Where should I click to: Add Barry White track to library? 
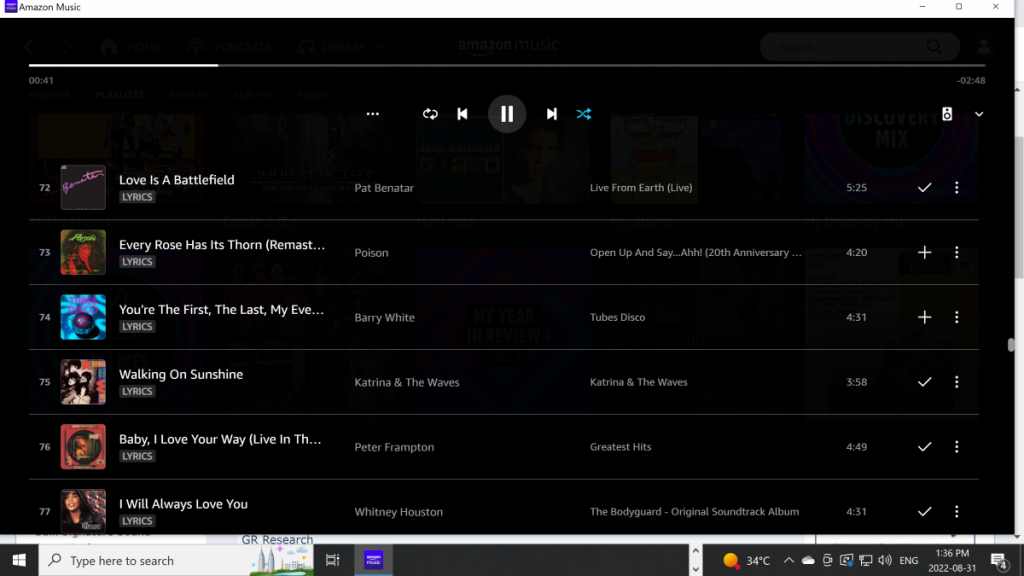[x=924, y=317]
